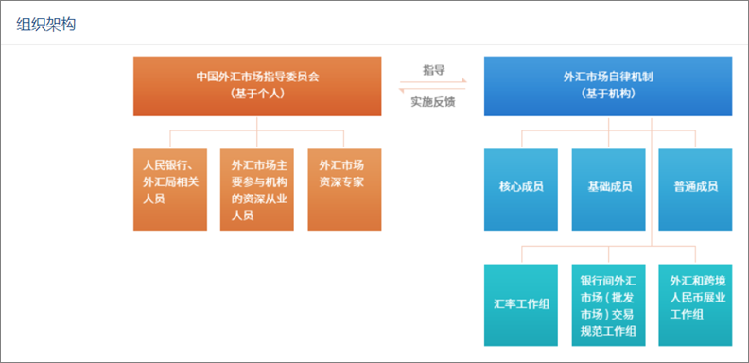749x363 pixels.
Task: Click 外汇和跨境人民币展业工作组 box
Action: 695,305
